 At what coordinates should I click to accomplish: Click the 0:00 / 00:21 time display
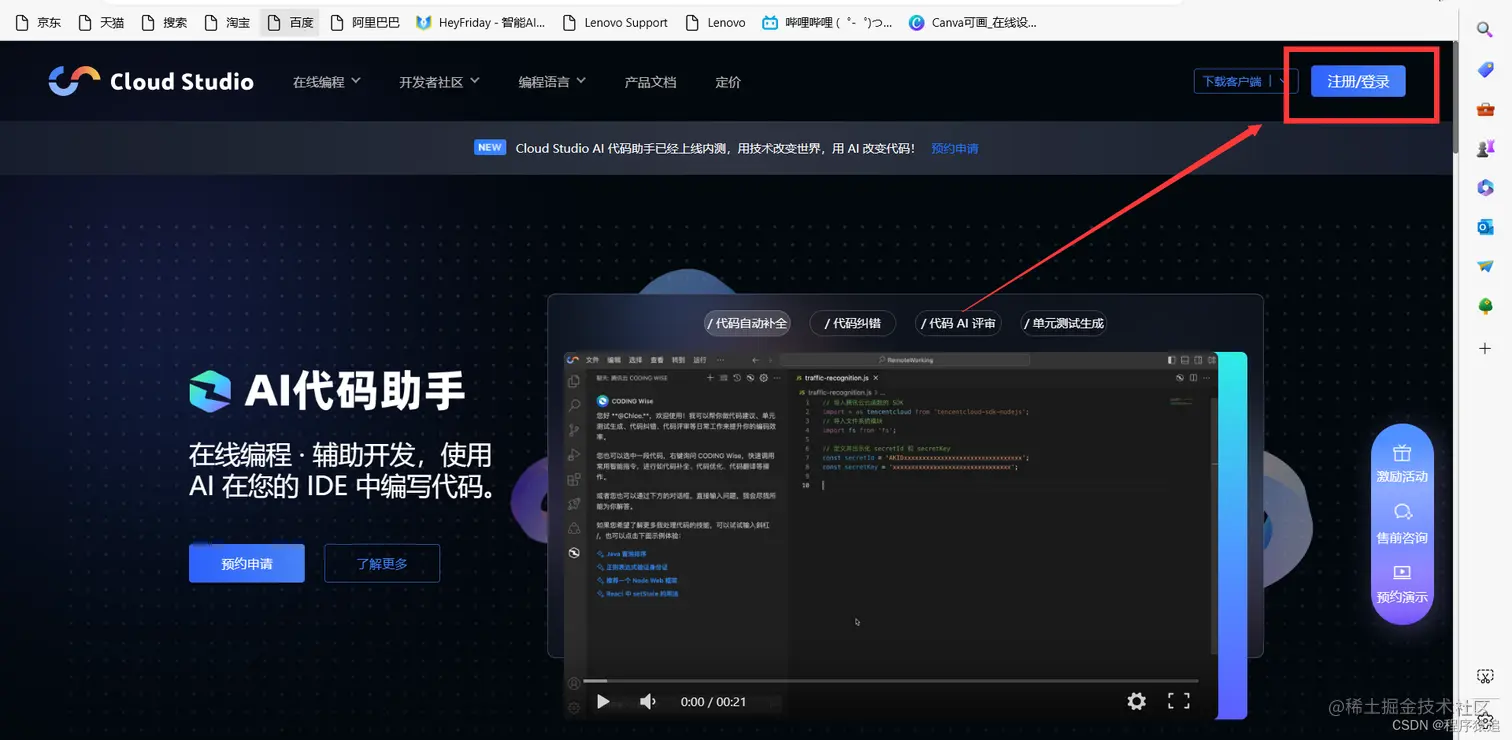[x=713, y=701]
